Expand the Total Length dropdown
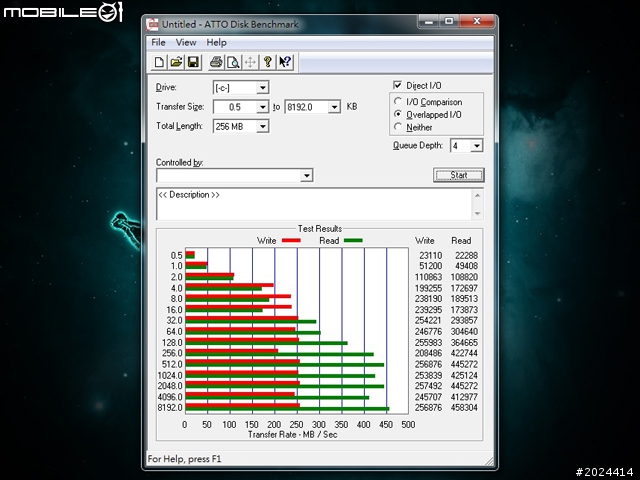 [x=262, y=127]
